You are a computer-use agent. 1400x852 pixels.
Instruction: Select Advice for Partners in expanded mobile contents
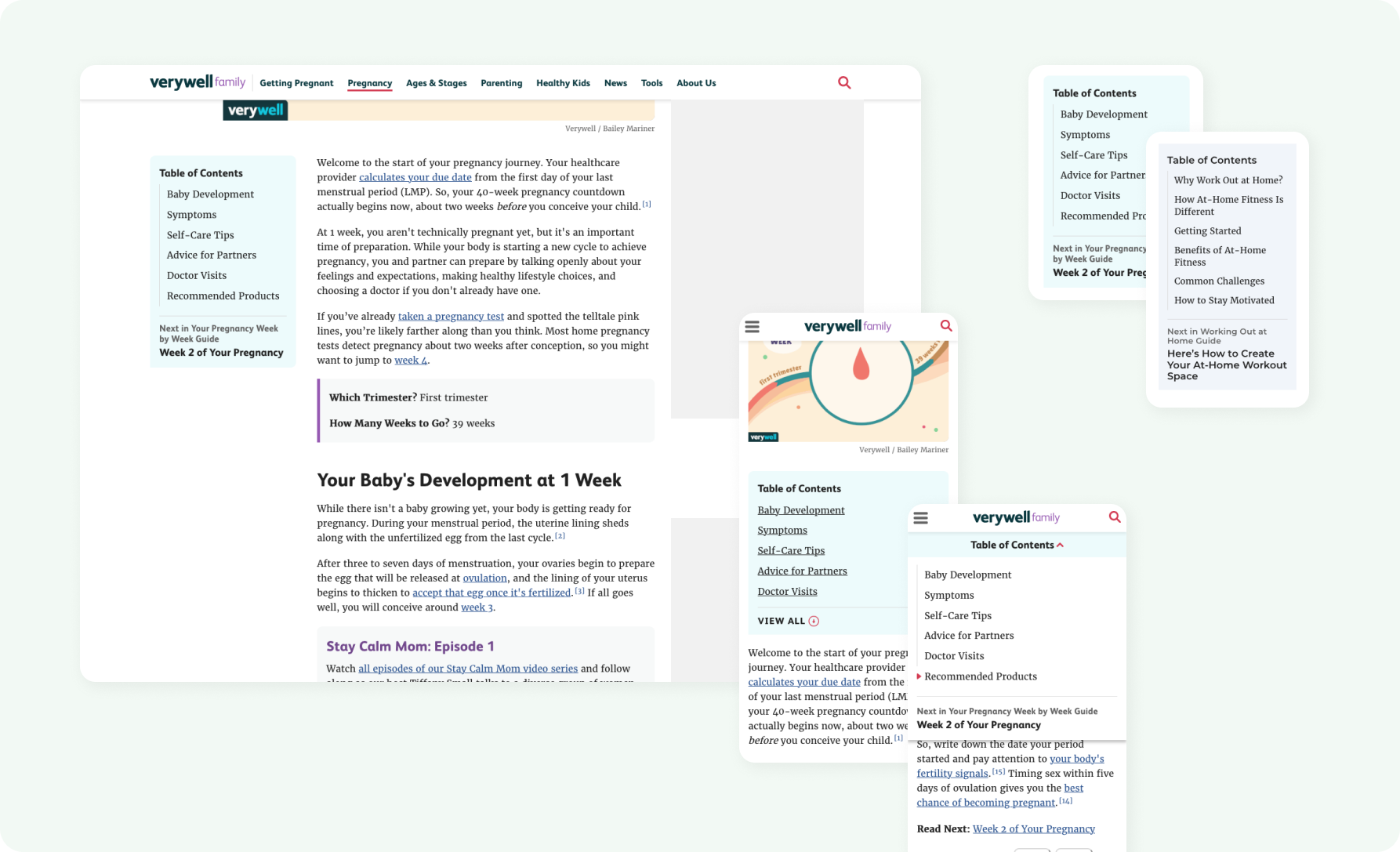click(969, 636)
